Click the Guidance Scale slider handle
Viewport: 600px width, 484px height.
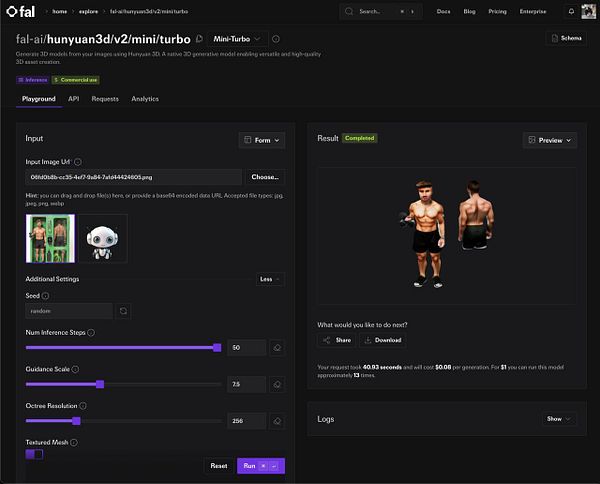(x=100, y=384)
